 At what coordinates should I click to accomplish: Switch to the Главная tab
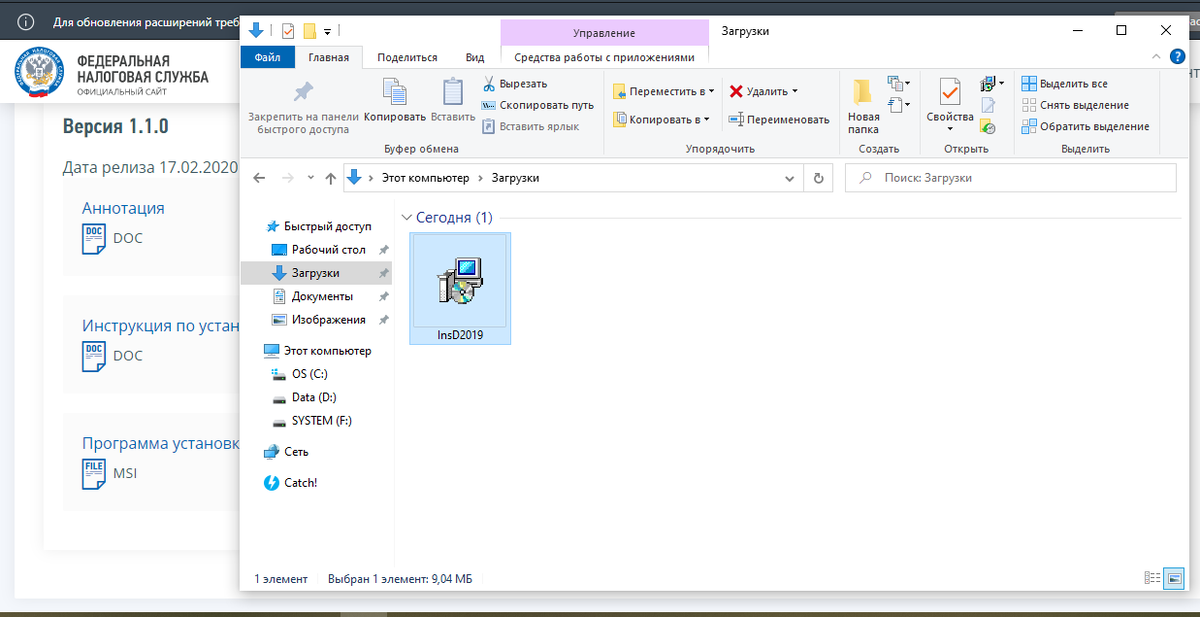[329, 57]
